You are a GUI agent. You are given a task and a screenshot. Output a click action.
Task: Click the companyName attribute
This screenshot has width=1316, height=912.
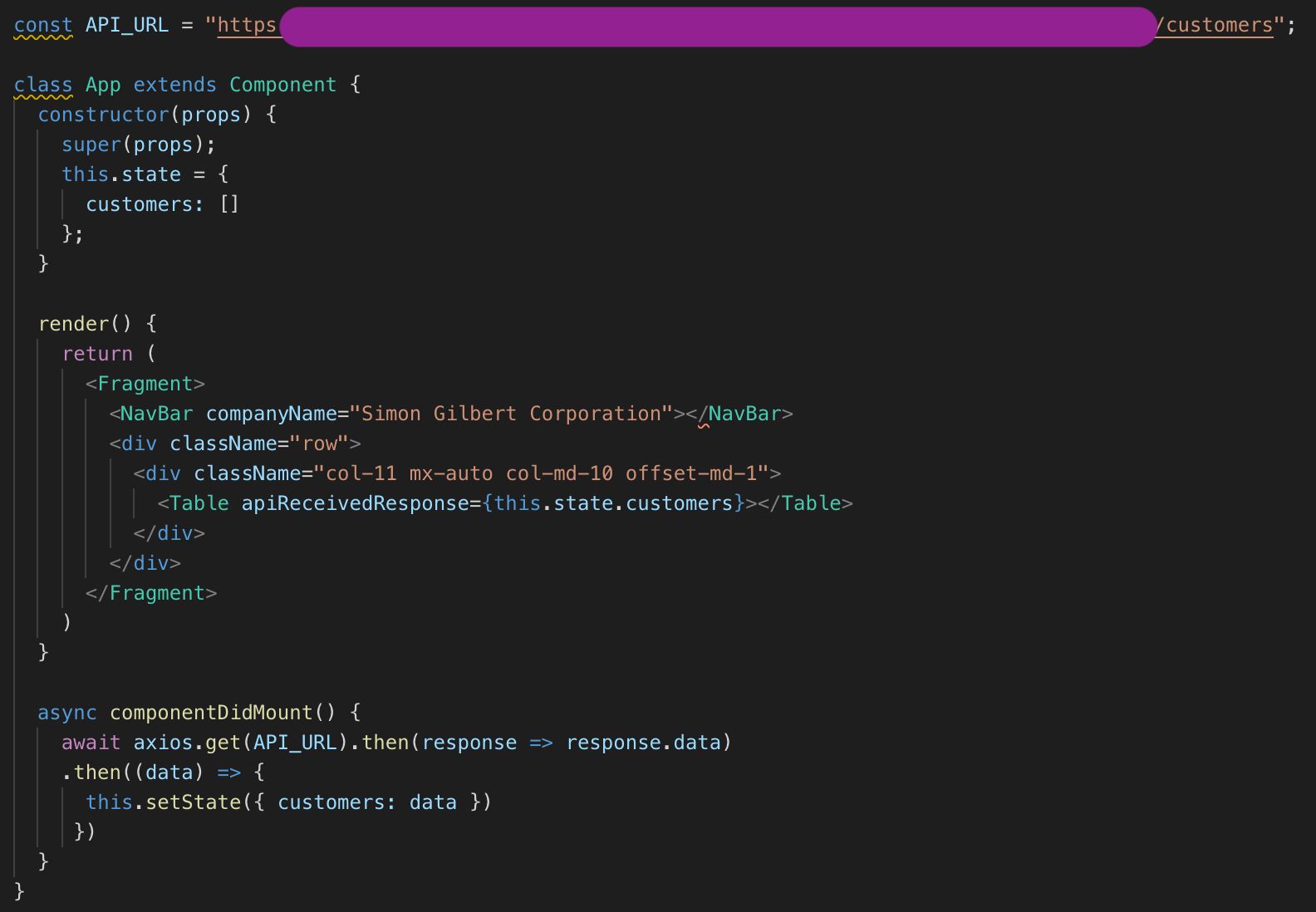coord(271,414)
